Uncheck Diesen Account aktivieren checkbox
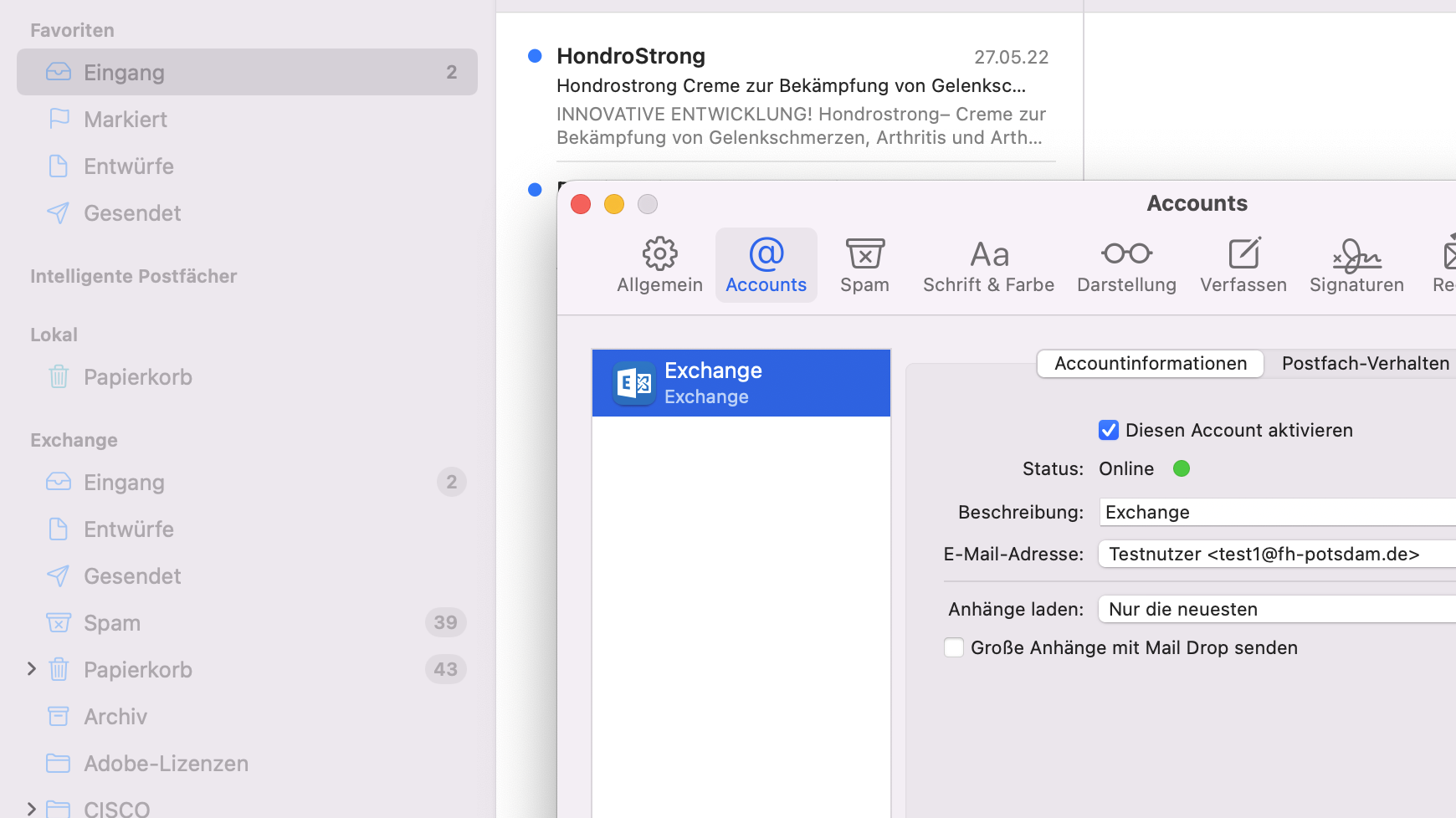 point(1109,430)
